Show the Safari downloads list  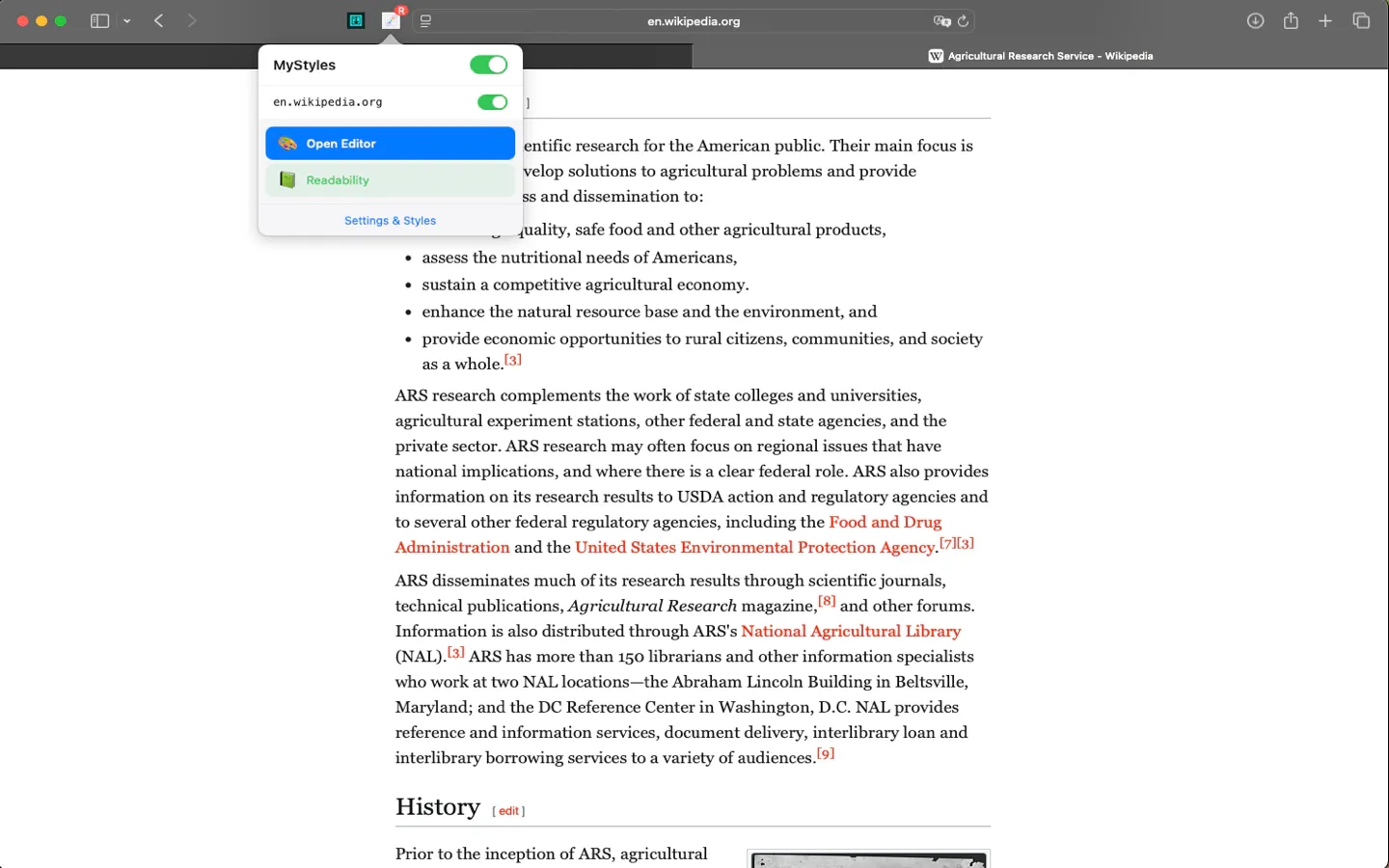(x=1255, y=20)
